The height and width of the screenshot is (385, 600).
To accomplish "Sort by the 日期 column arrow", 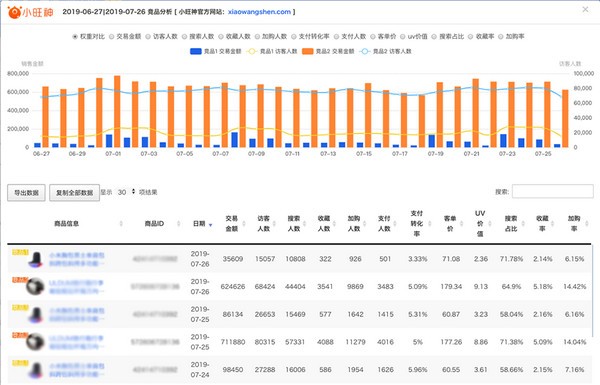I will coord(210,225).
